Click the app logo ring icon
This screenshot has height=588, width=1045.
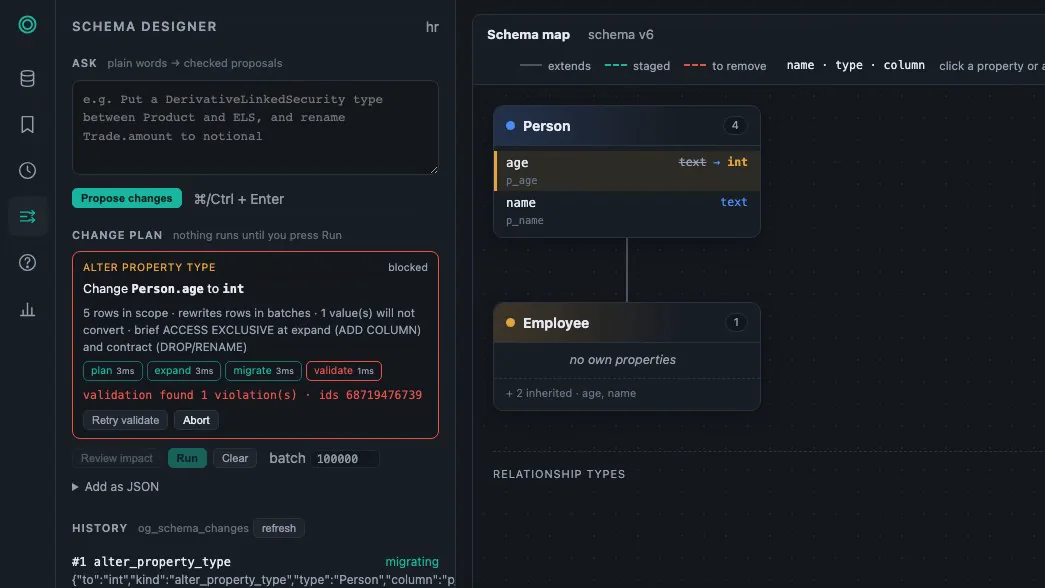click(x=27, y=25)
